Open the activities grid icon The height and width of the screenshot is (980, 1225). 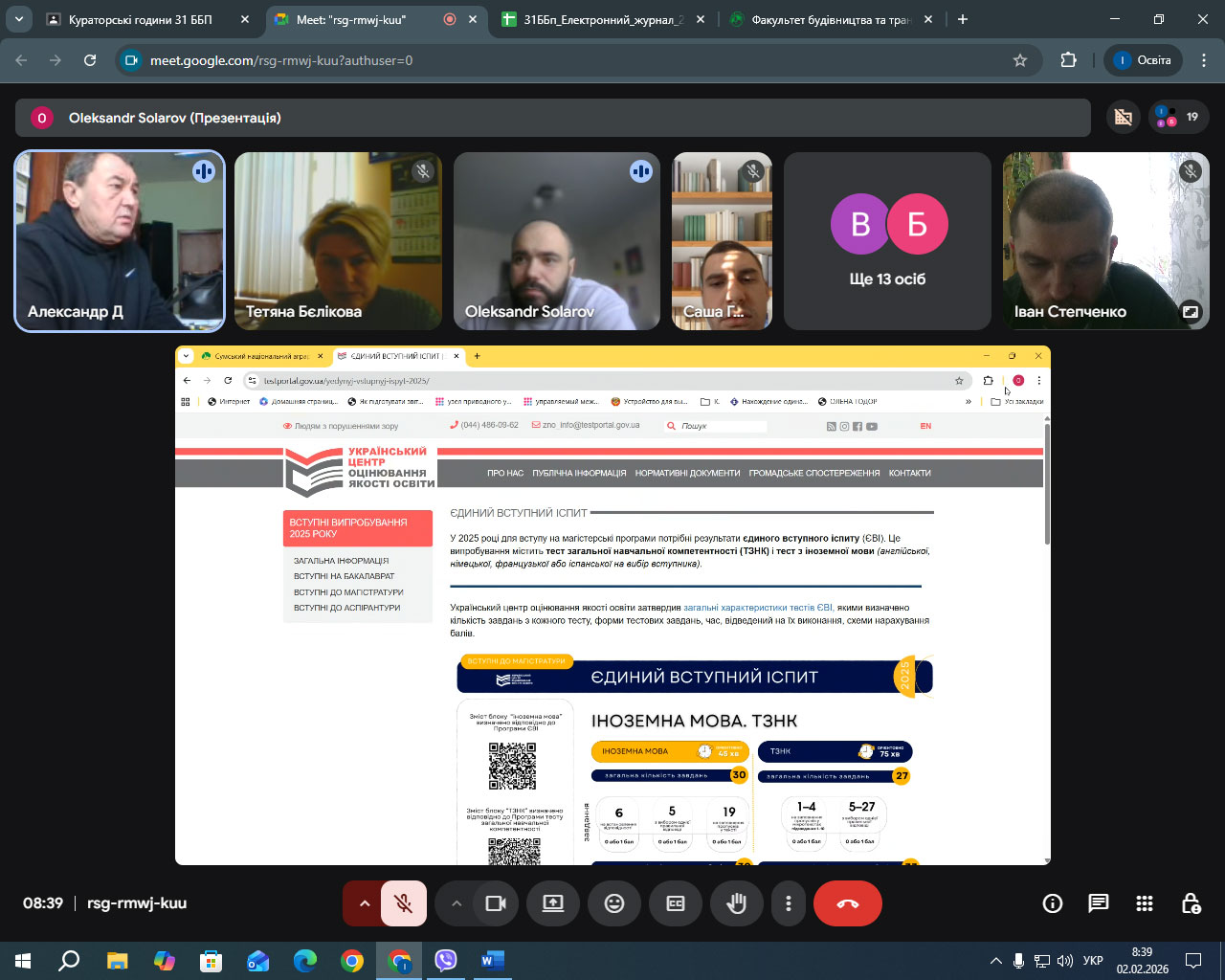point(1144,903)
